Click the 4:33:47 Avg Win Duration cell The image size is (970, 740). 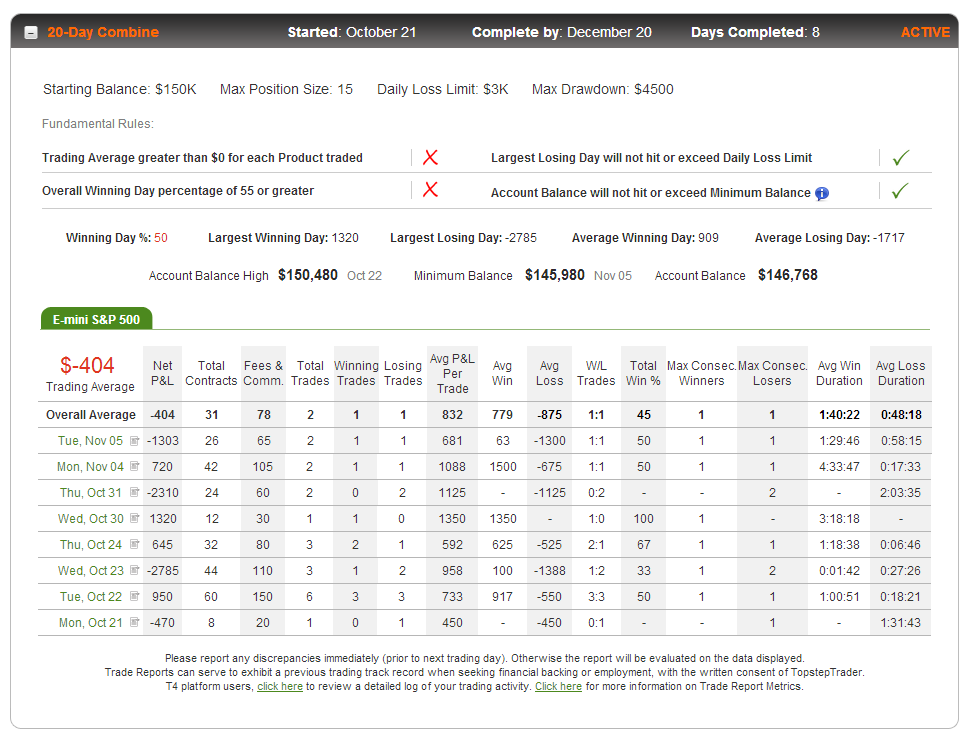pos(839,467)
